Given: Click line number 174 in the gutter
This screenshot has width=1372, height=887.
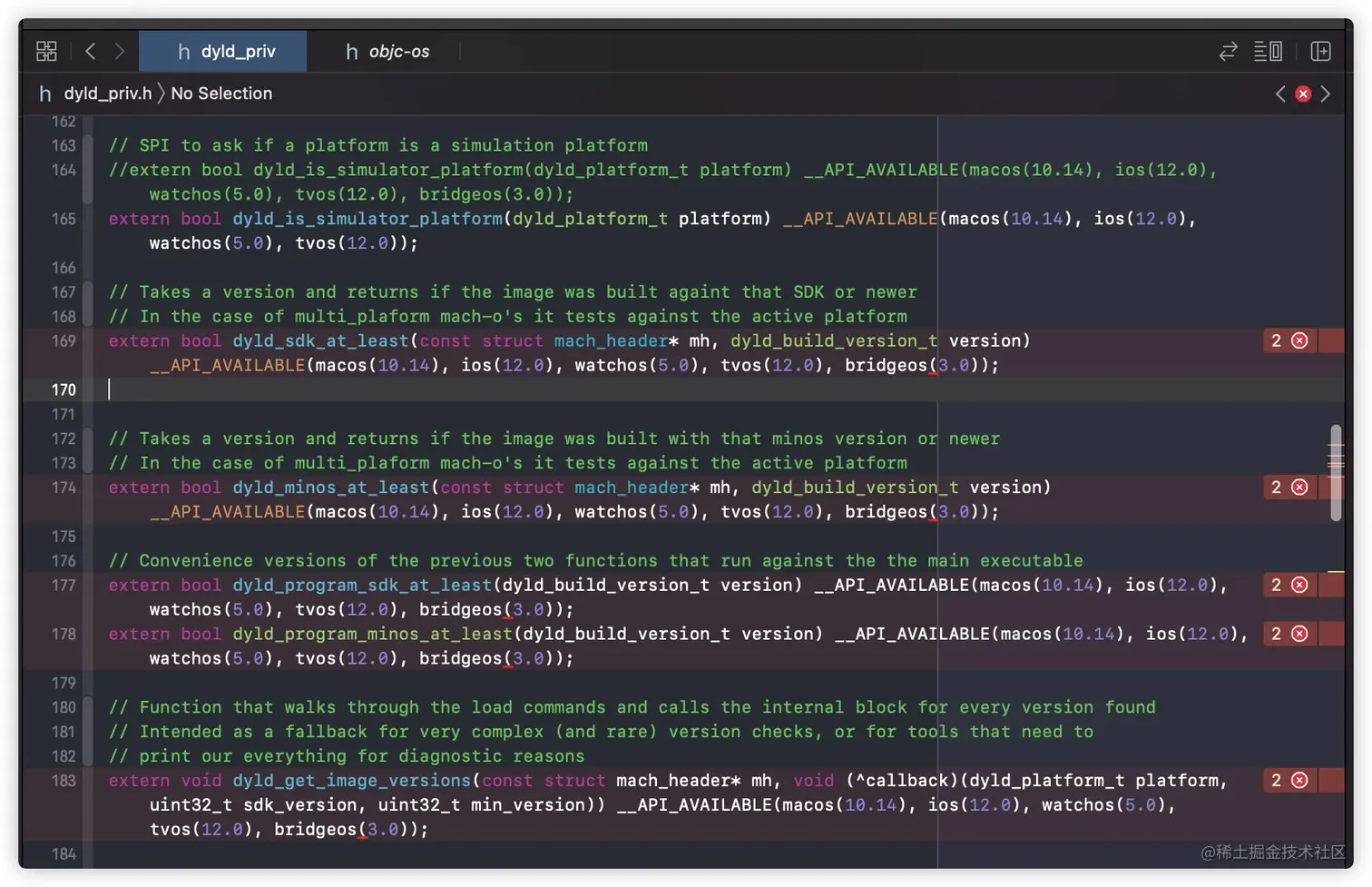Looking at the screenshot, I should click(x=64, y=488).
